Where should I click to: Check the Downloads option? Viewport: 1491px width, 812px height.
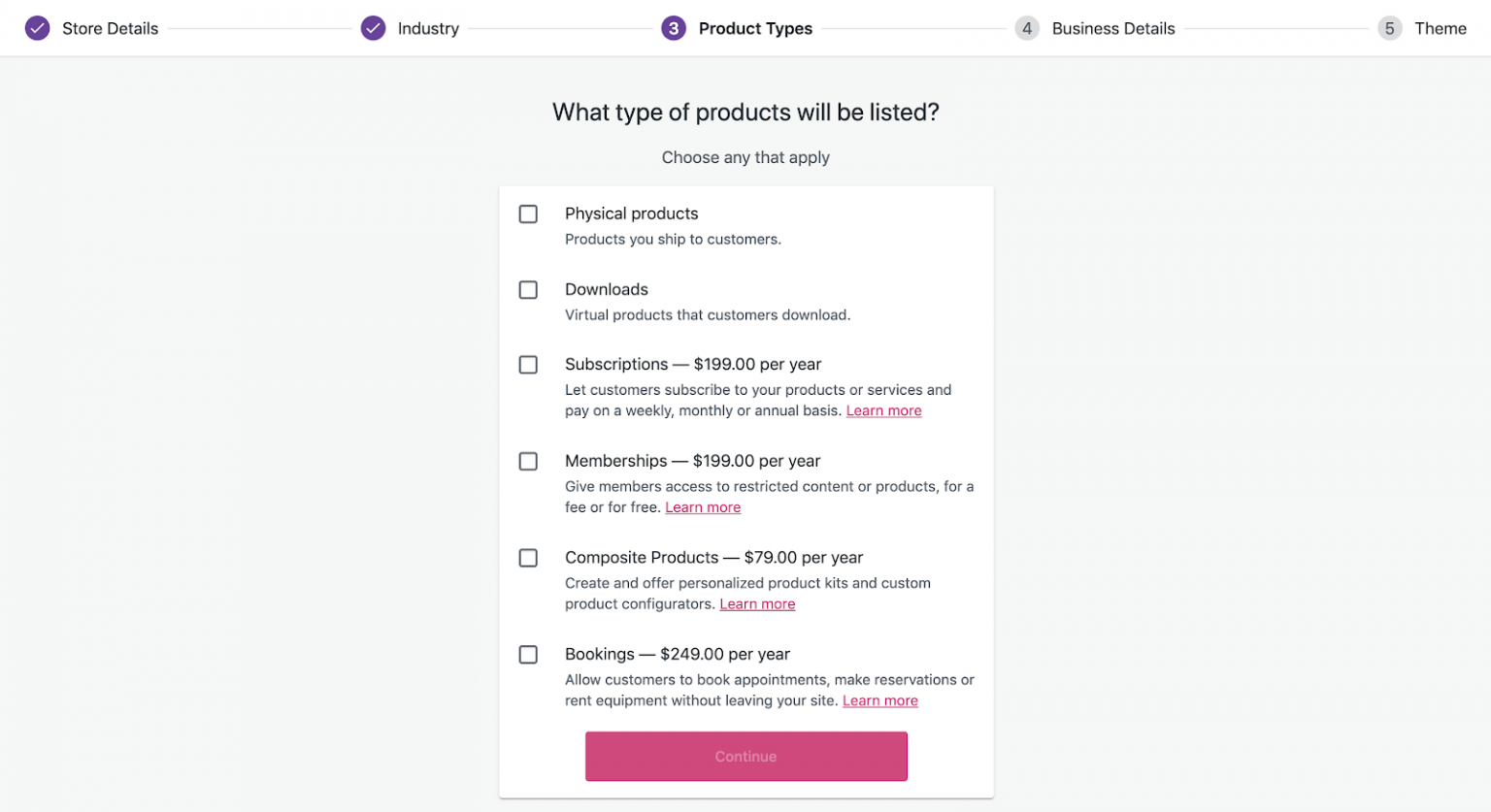tap(528, 289)
